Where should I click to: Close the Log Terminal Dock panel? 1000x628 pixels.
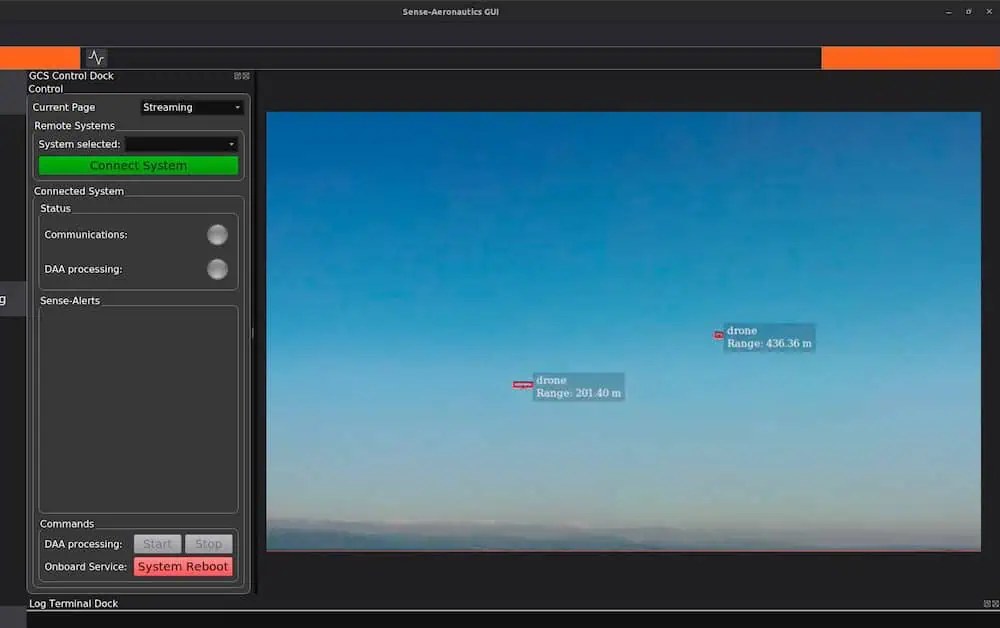[994, 604]
